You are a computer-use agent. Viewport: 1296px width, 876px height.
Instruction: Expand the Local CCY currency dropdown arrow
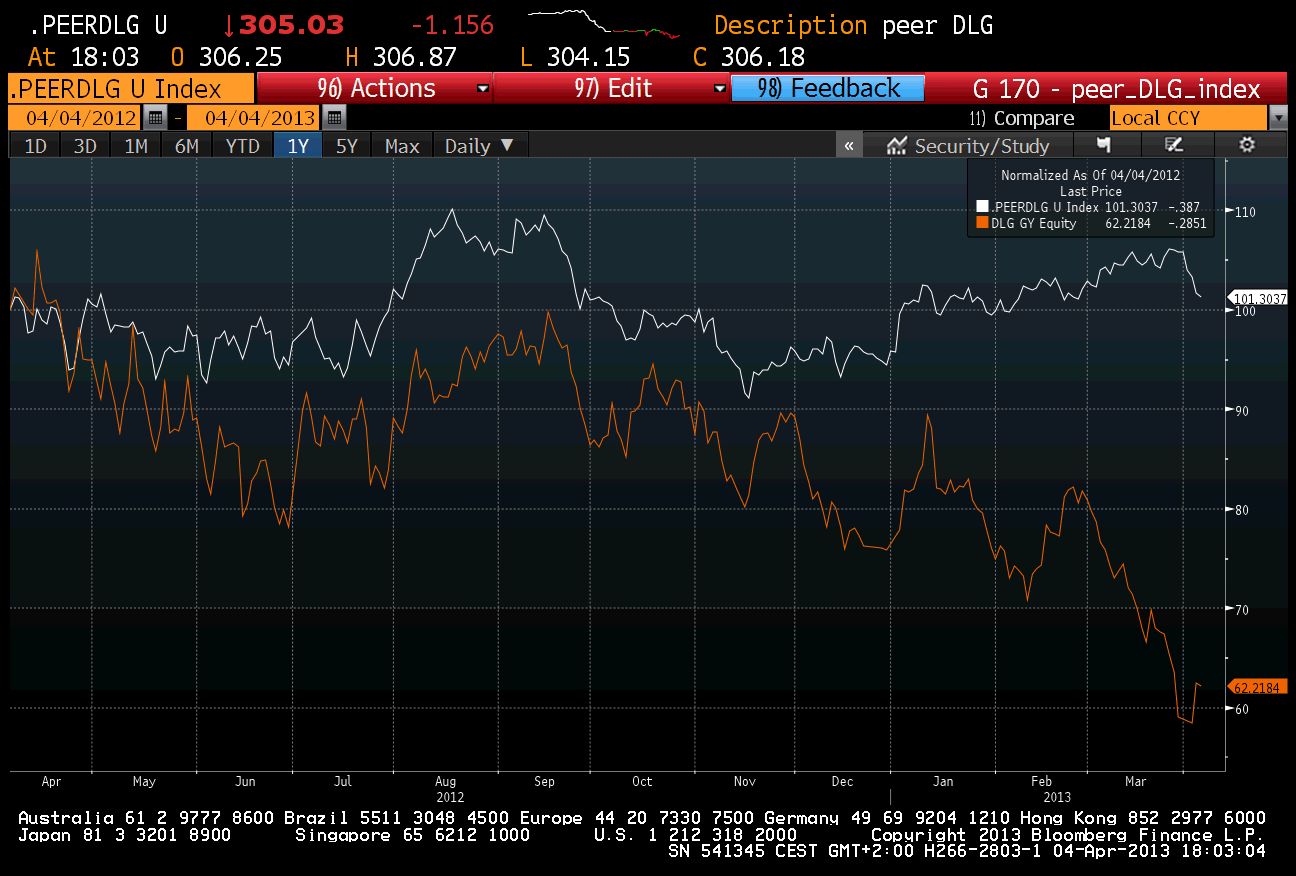(x=1278, y=118)
